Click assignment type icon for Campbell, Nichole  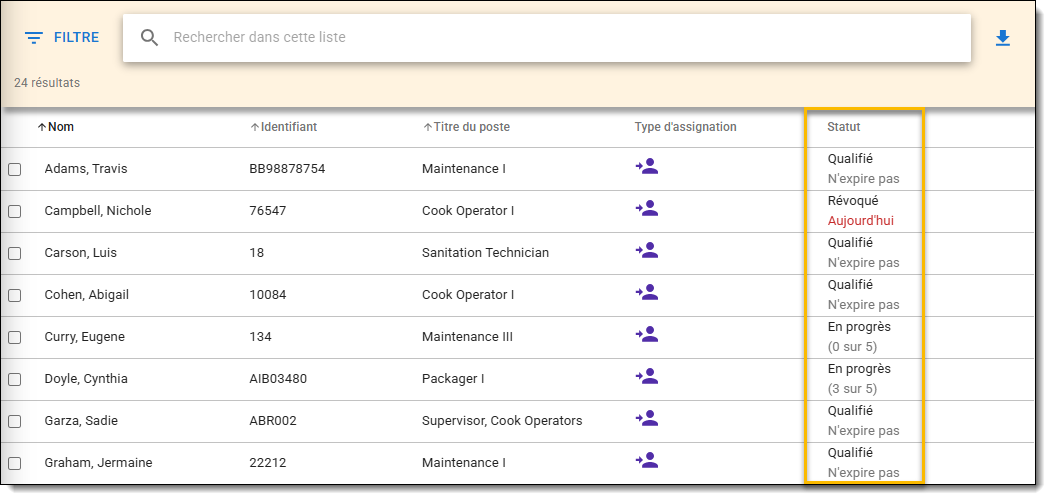(x=647, y=209)
